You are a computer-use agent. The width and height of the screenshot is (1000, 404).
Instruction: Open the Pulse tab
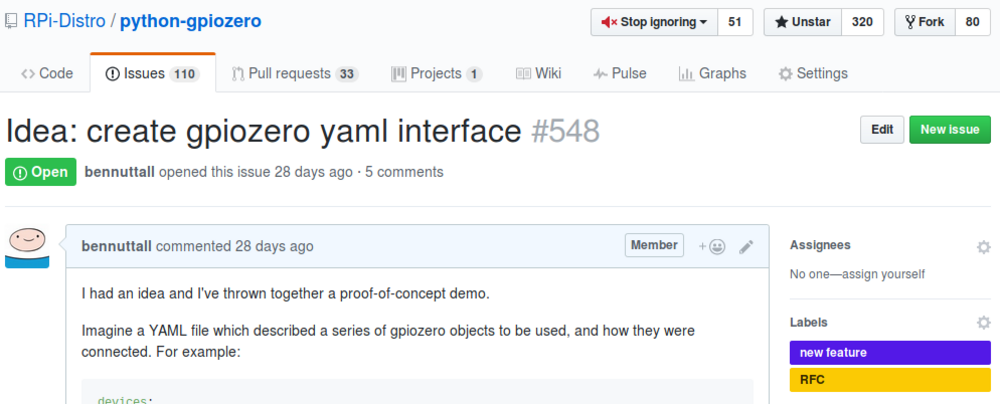pyautogui.click(x=619, y=73)
